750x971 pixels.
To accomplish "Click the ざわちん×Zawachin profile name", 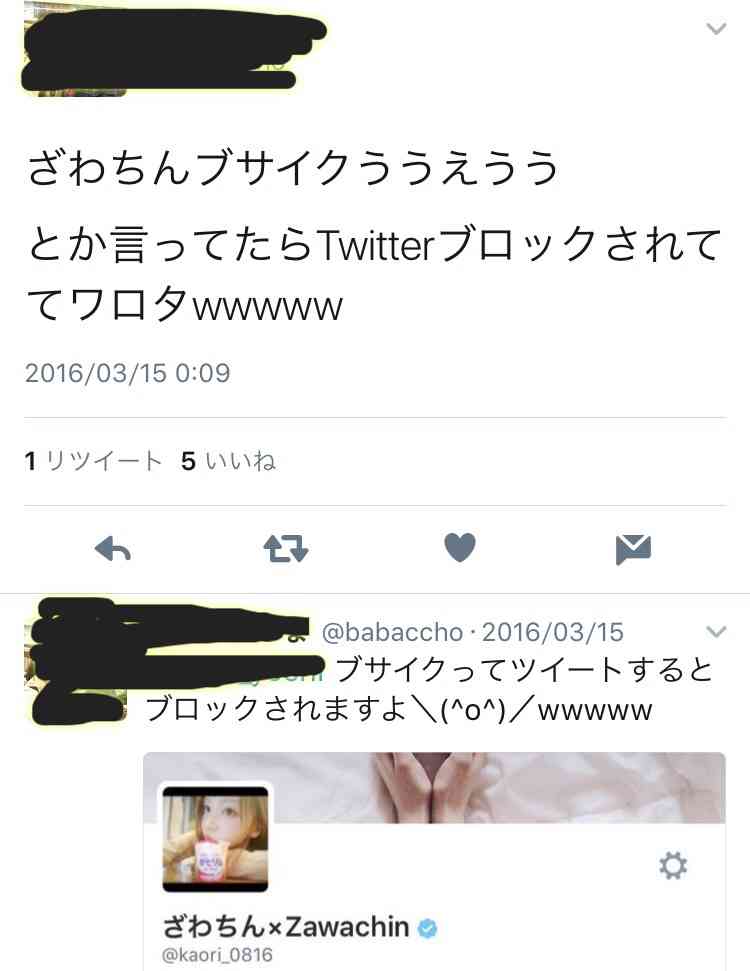I will click(286, 927).
